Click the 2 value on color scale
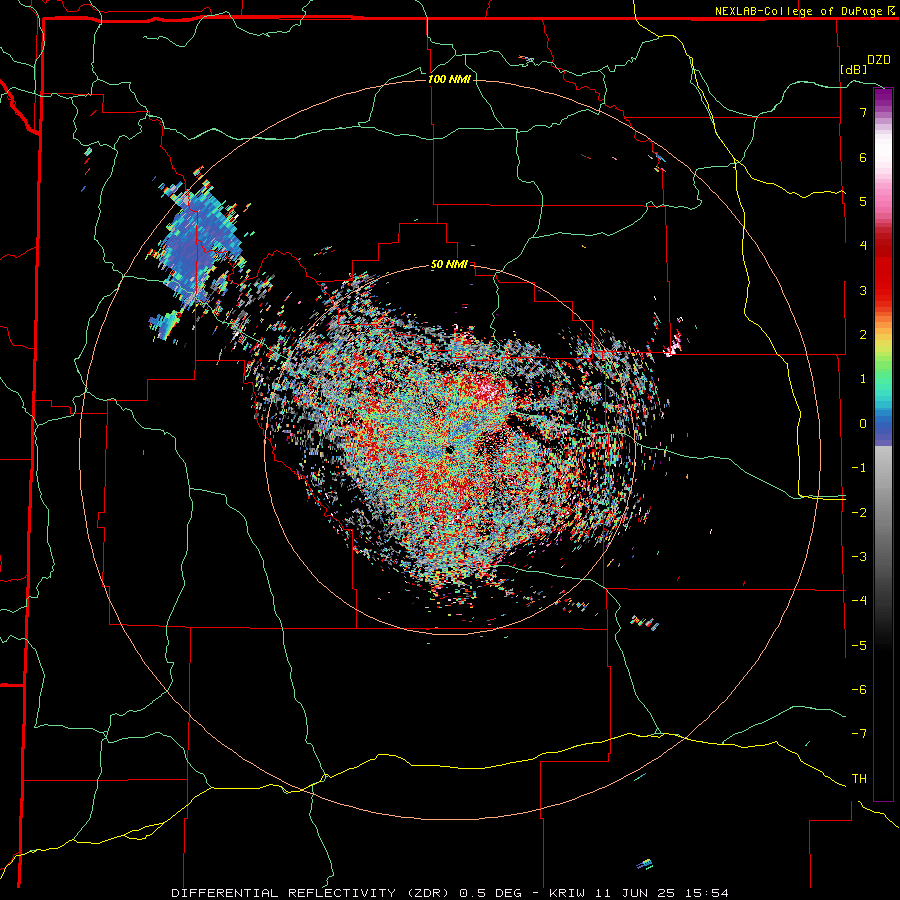 pos(863,335)
